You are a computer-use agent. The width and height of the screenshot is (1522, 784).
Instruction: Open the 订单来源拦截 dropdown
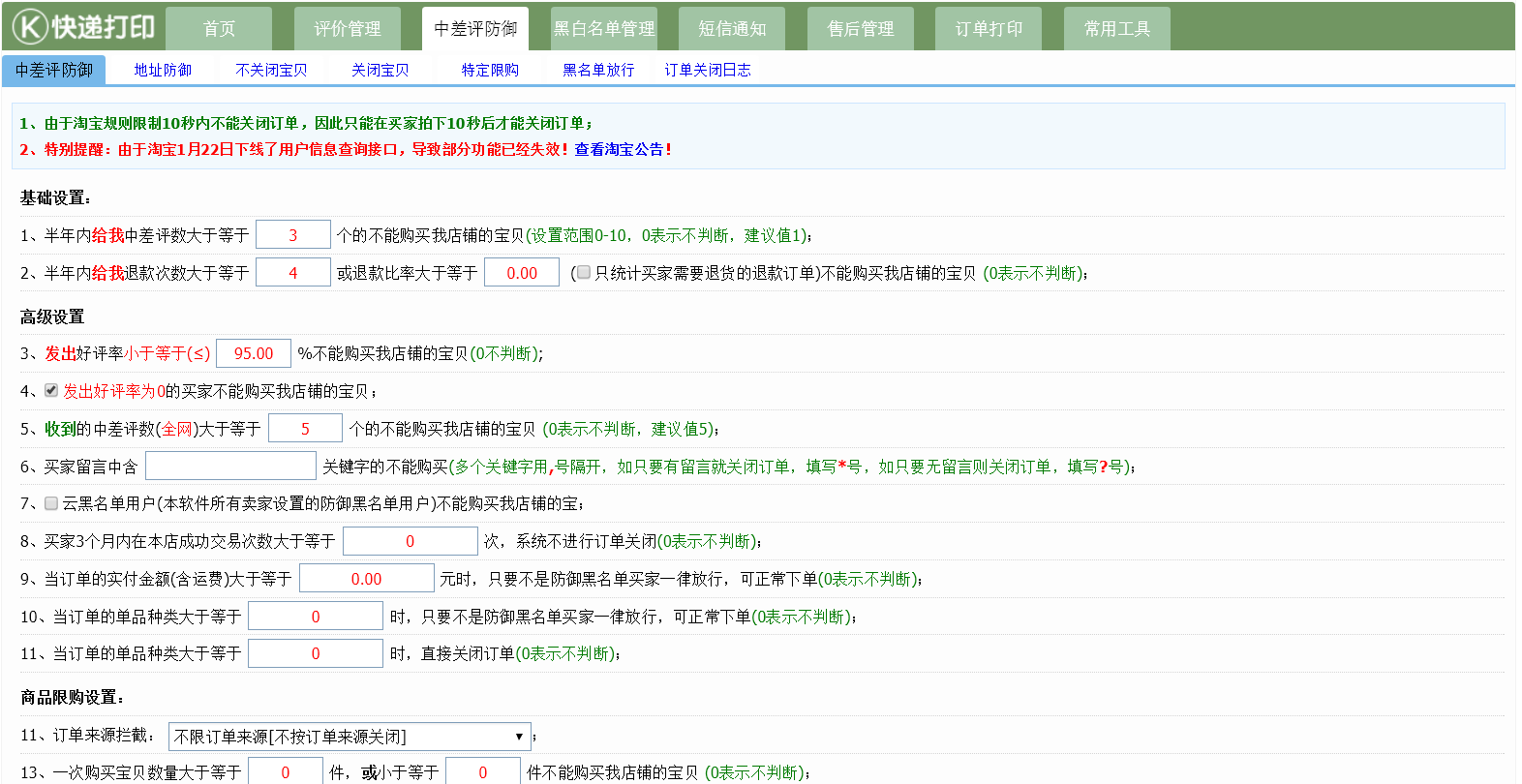350,737
